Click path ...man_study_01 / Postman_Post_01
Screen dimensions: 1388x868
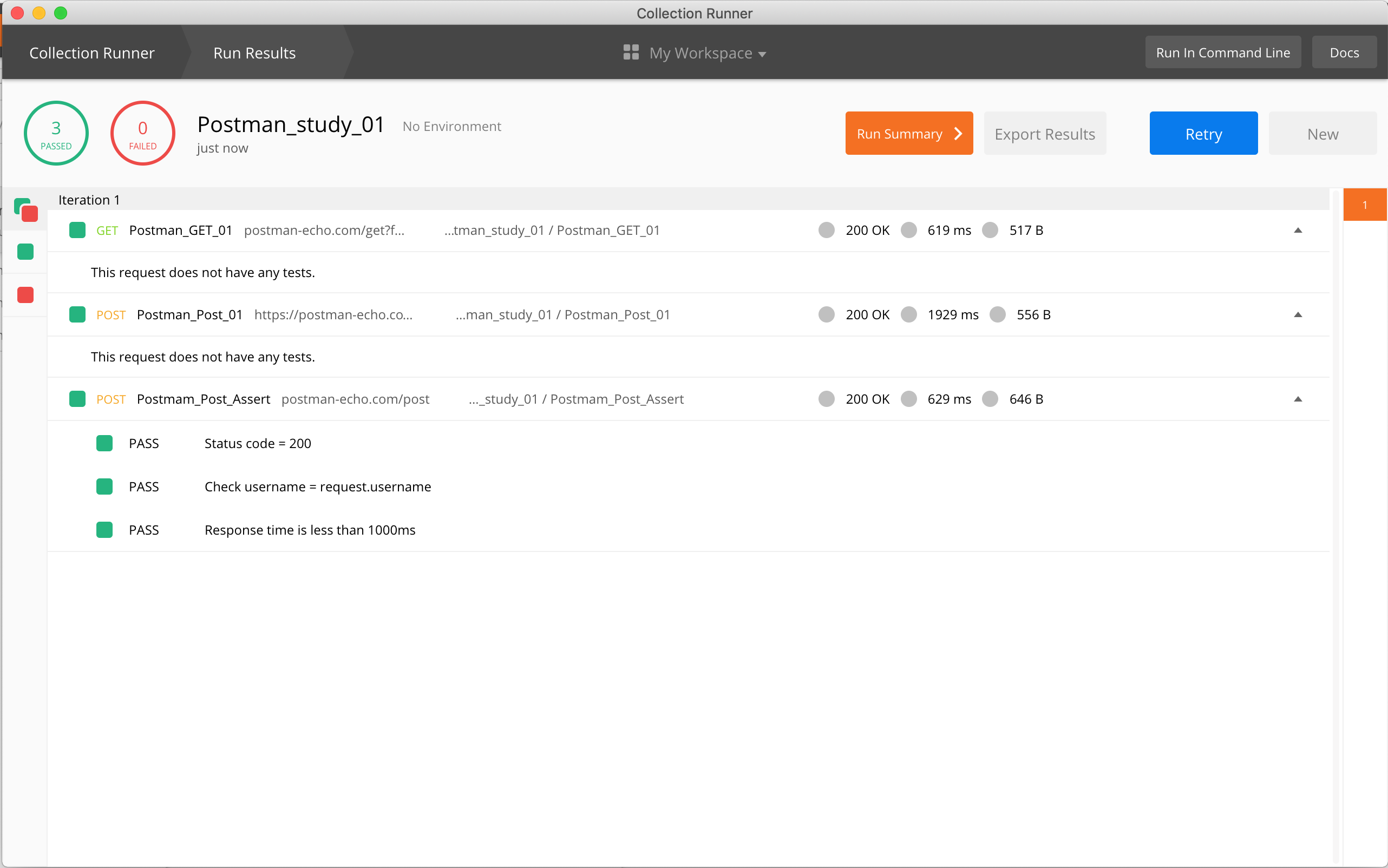click(563, 314)
